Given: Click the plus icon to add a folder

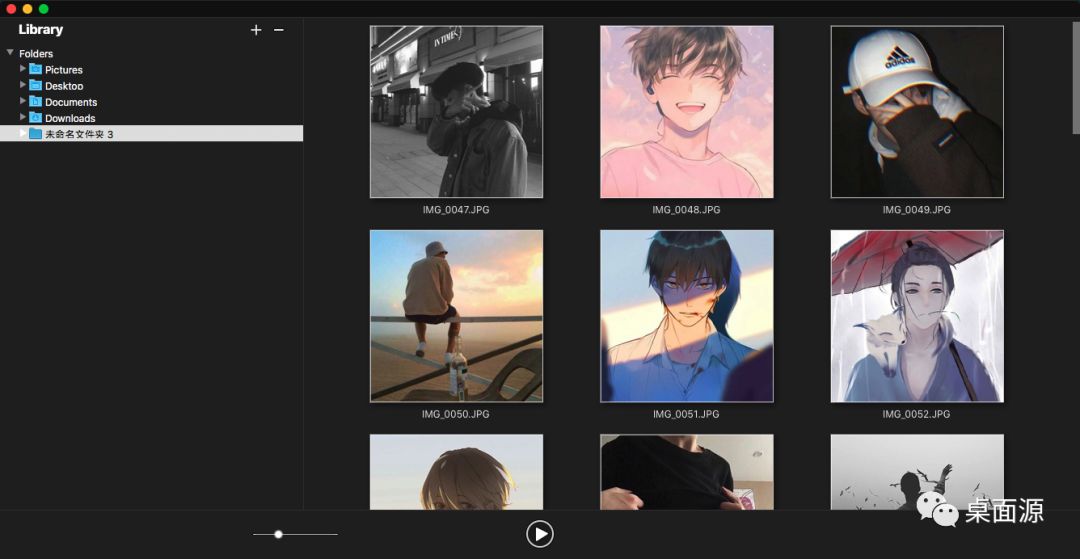Looking at the screenshot, I should 256,30.
